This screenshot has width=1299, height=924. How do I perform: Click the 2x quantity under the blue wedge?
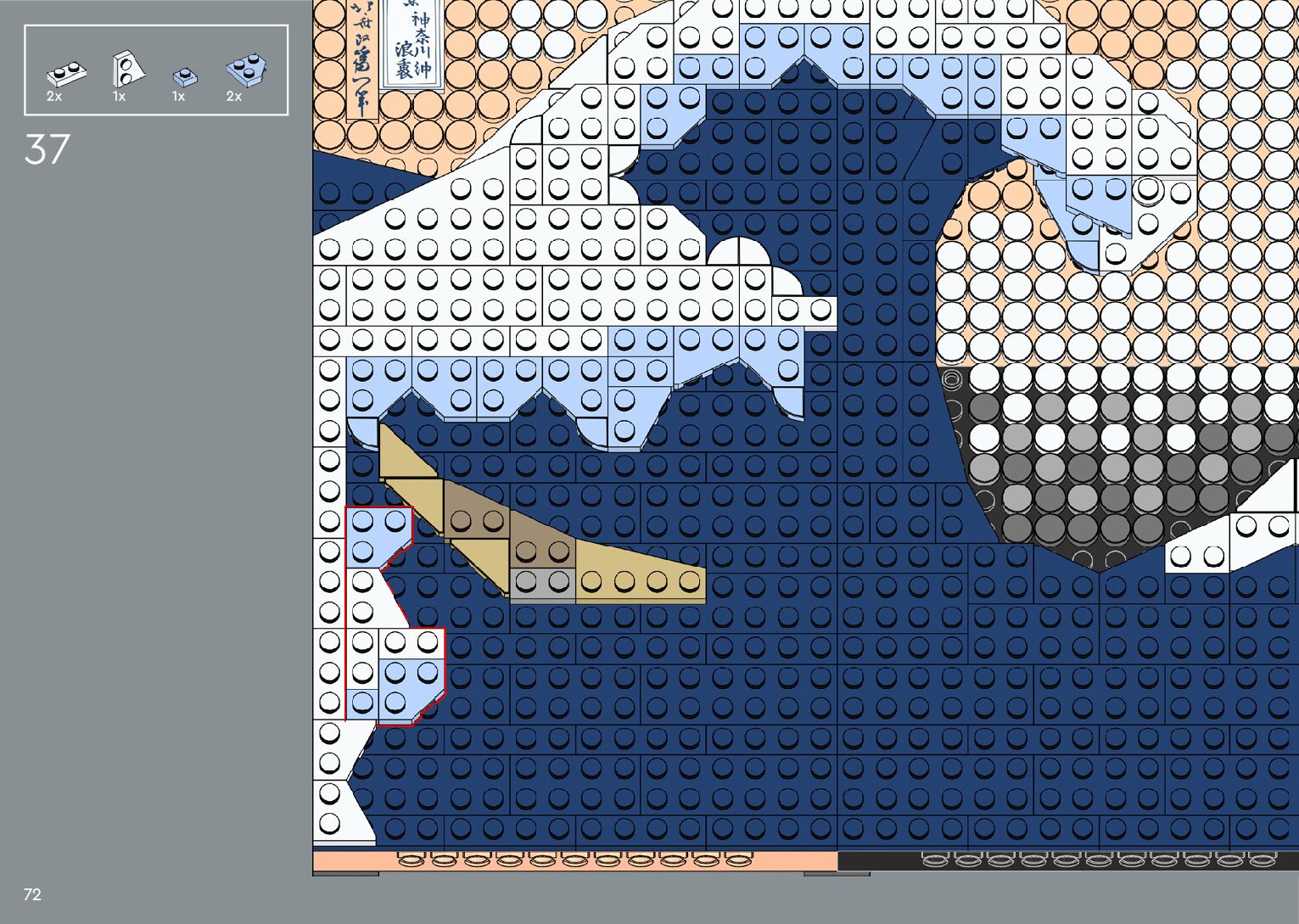tap(234, 97)
